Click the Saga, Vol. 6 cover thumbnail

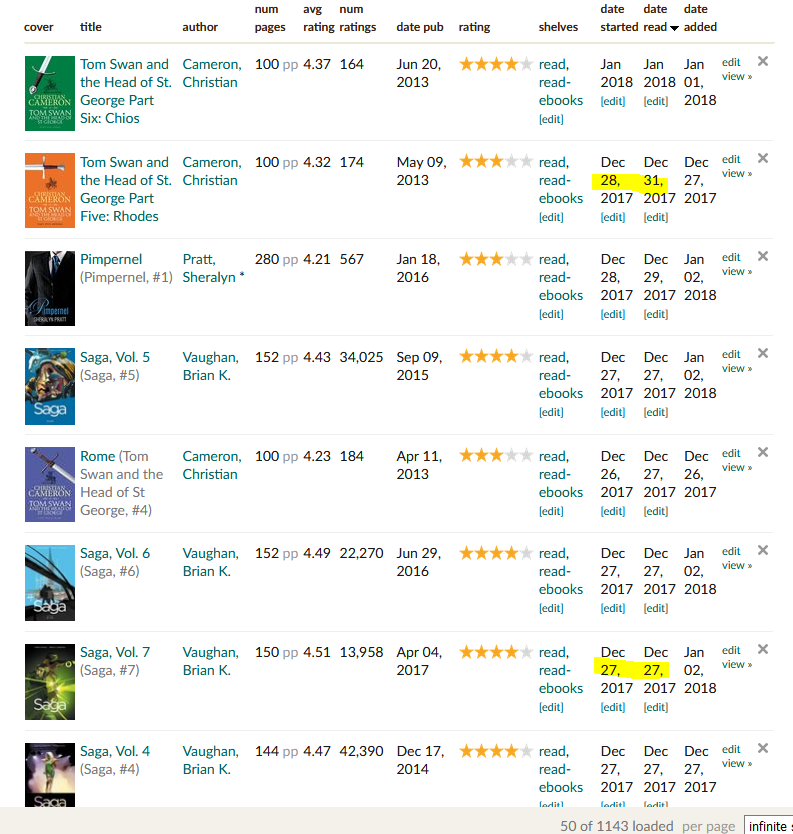pos(50,583)
